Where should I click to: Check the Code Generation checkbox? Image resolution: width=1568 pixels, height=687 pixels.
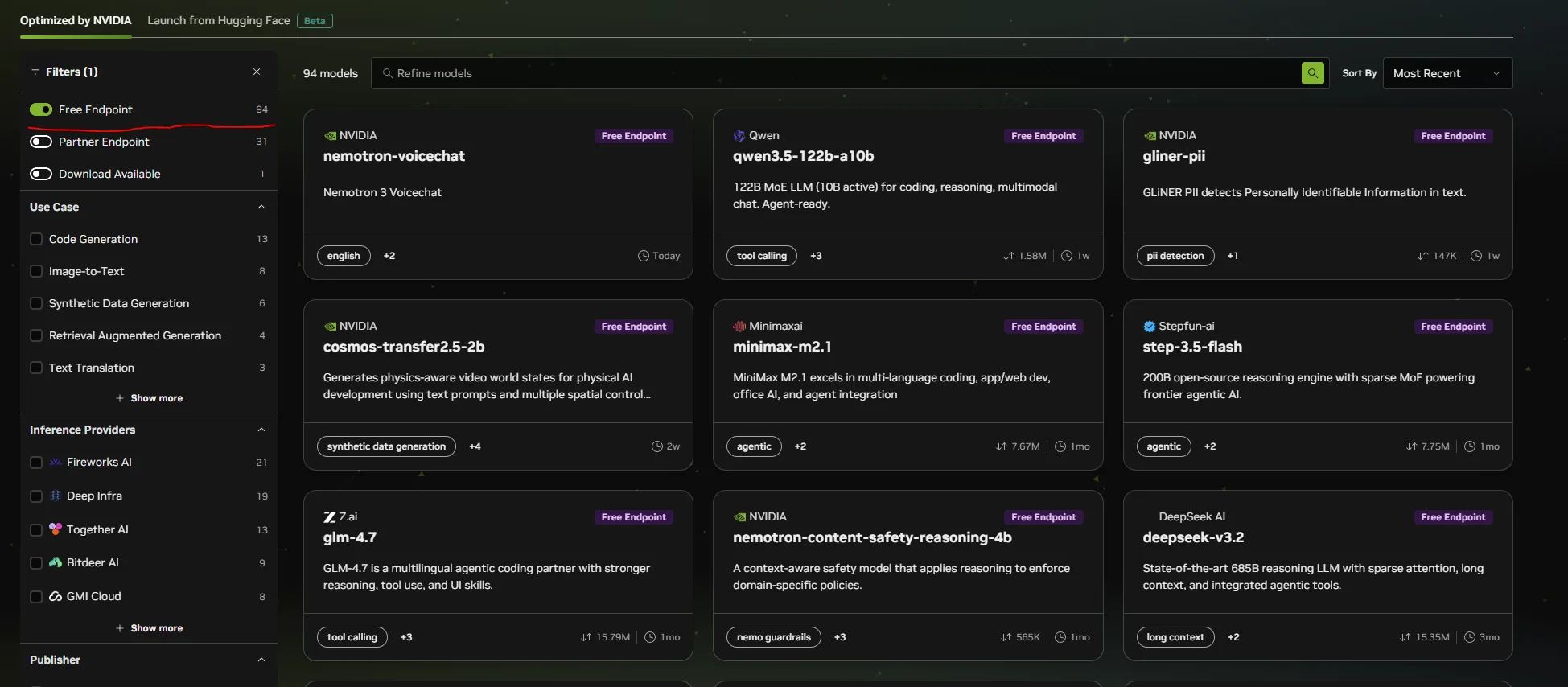(x=36, y=239)
